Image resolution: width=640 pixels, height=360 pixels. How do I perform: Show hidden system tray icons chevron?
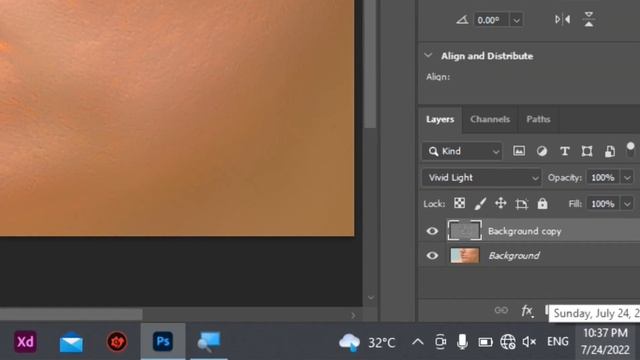coord(417,342)
